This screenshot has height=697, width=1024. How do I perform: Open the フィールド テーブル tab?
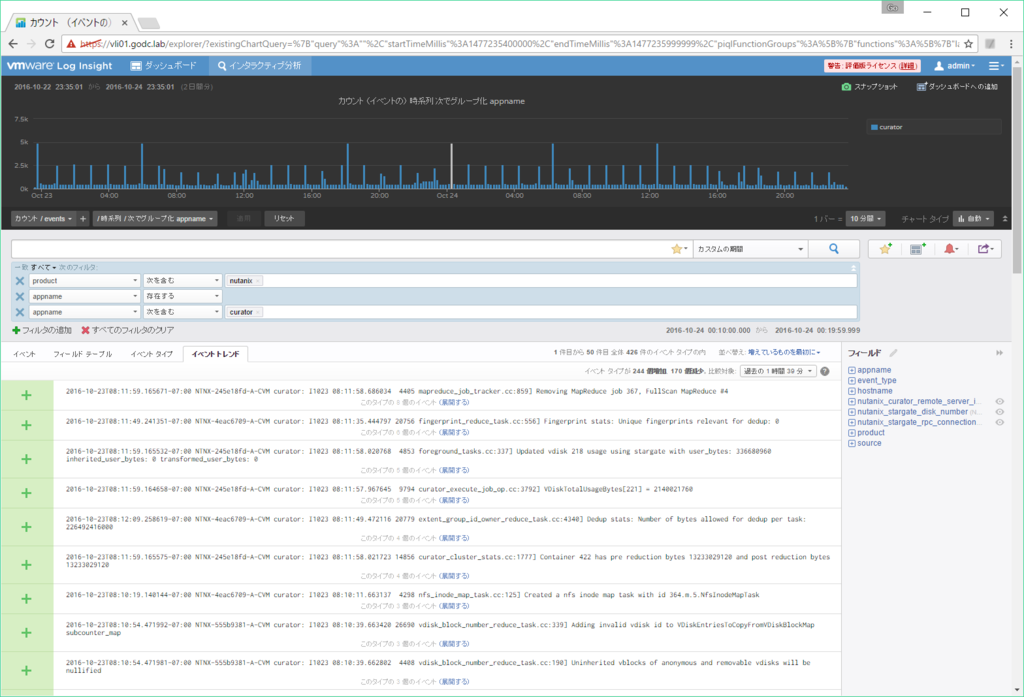(82, 354)
